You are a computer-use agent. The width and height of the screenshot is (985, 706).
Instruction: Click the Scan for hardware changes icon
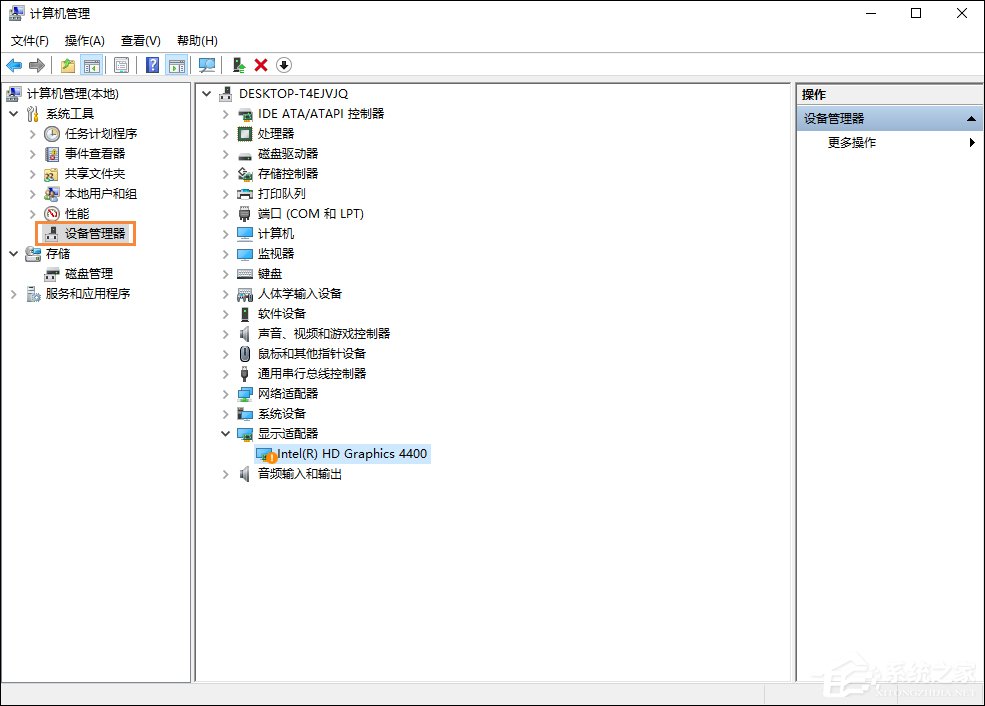tap(207, 65)
